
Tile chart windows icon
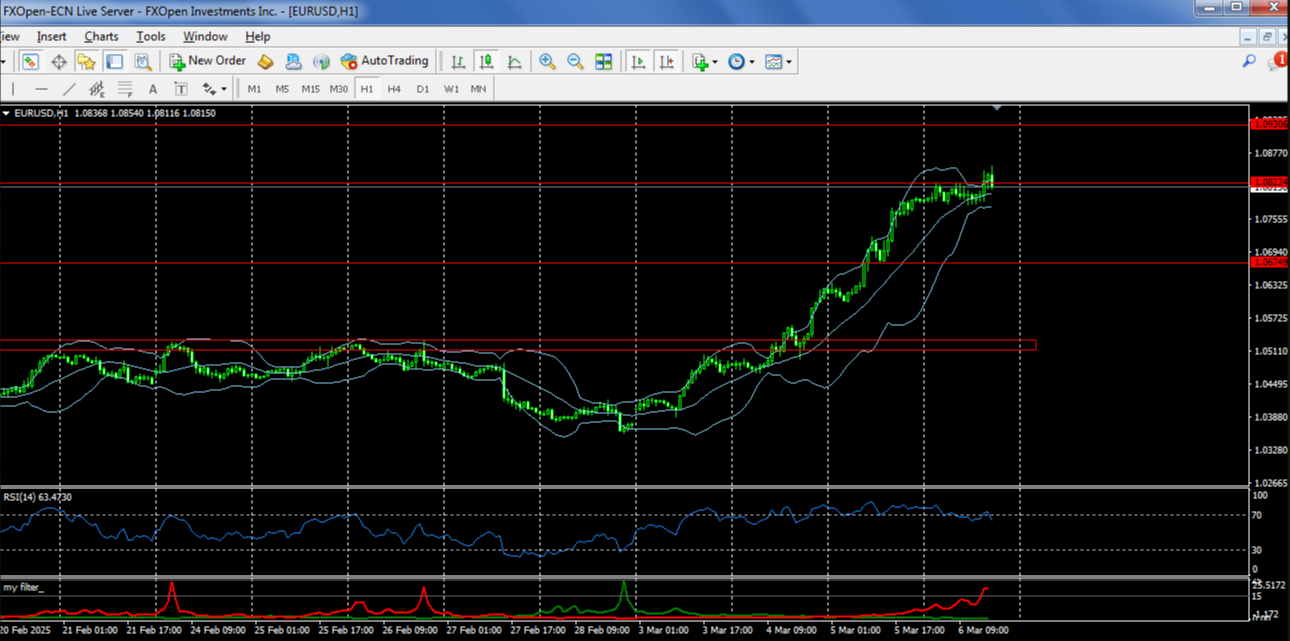603,62
